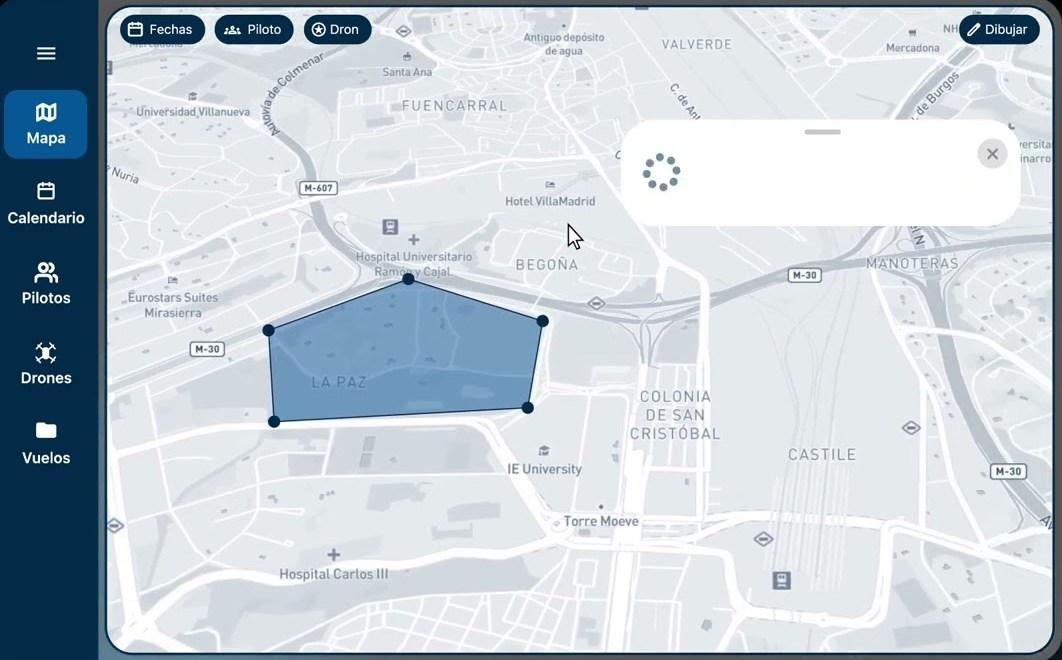The image size is (1062, 660).
Task: Click the Universidad Villanueva marker
Action: click(192, 96)
